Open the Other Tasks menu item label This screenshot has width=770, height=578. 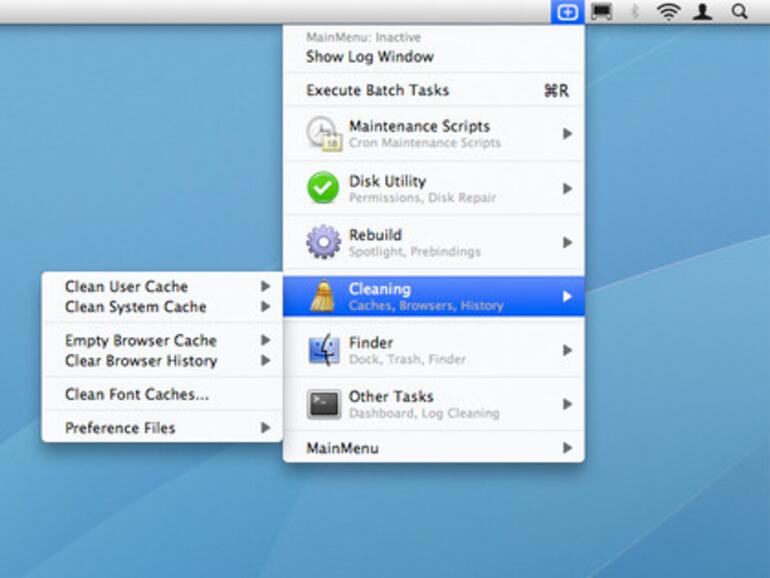tap(391, 396)
